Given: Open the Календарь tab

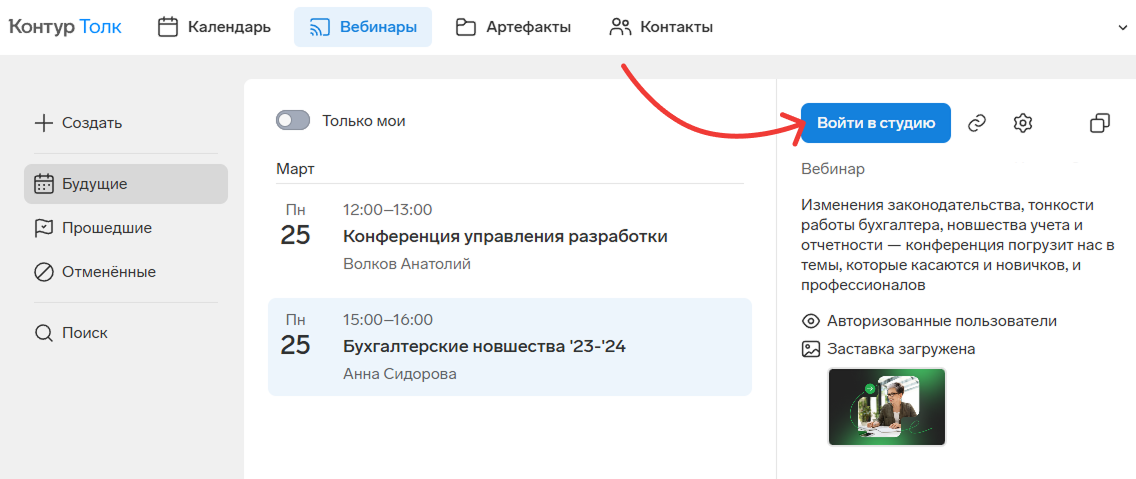Looking at the screenshot, I should [x=214, y=28].
